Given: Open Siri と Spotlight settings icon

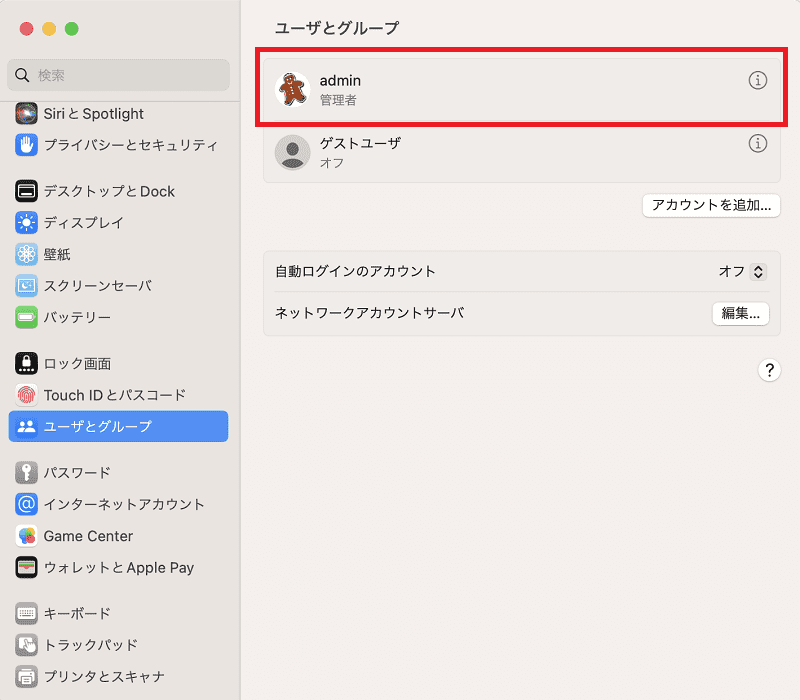Looking at the screenshot, I should click(26, 114).
